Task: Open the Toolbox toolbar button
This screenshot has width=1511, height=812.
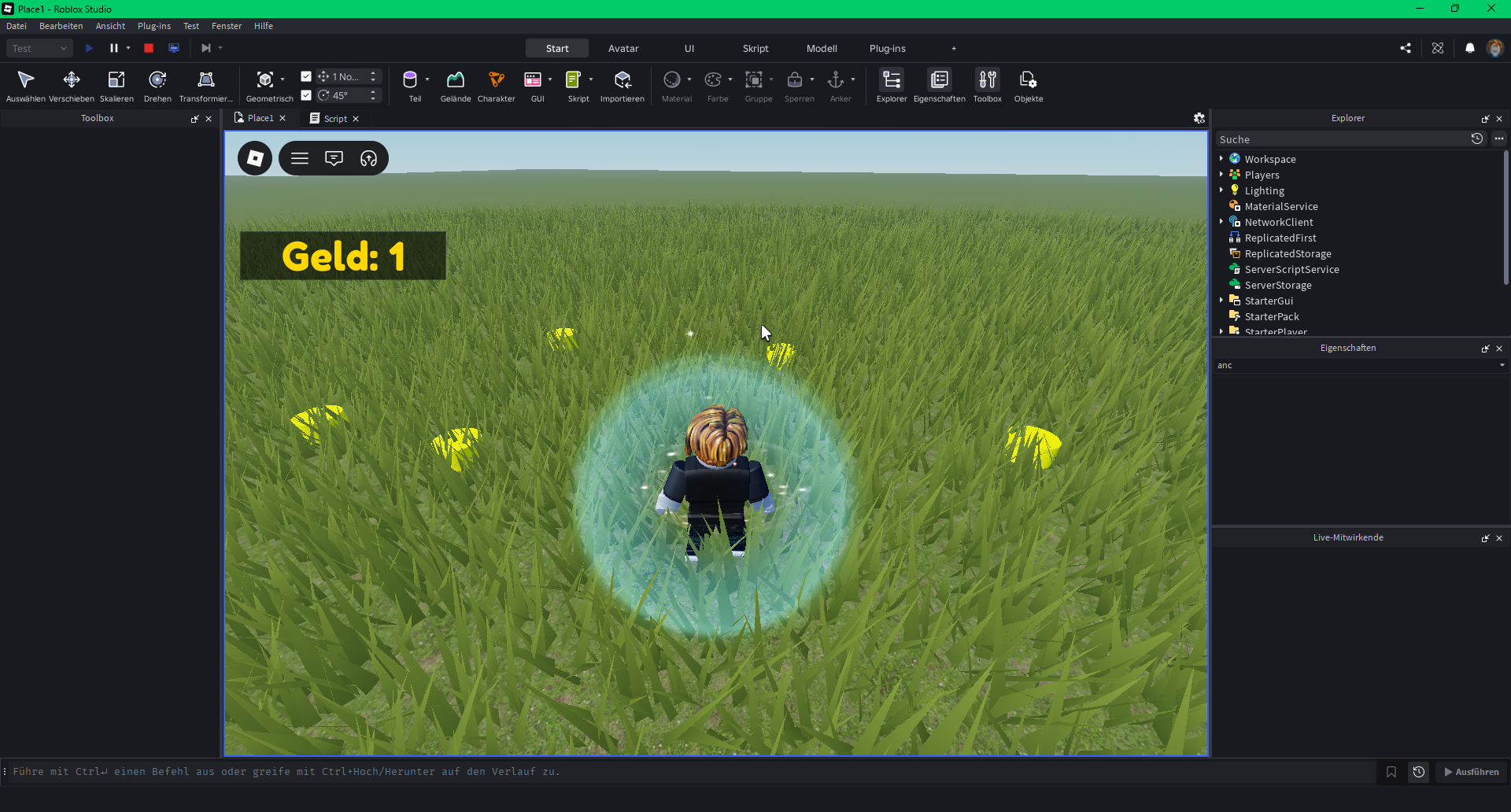Action: click(988, 86)
